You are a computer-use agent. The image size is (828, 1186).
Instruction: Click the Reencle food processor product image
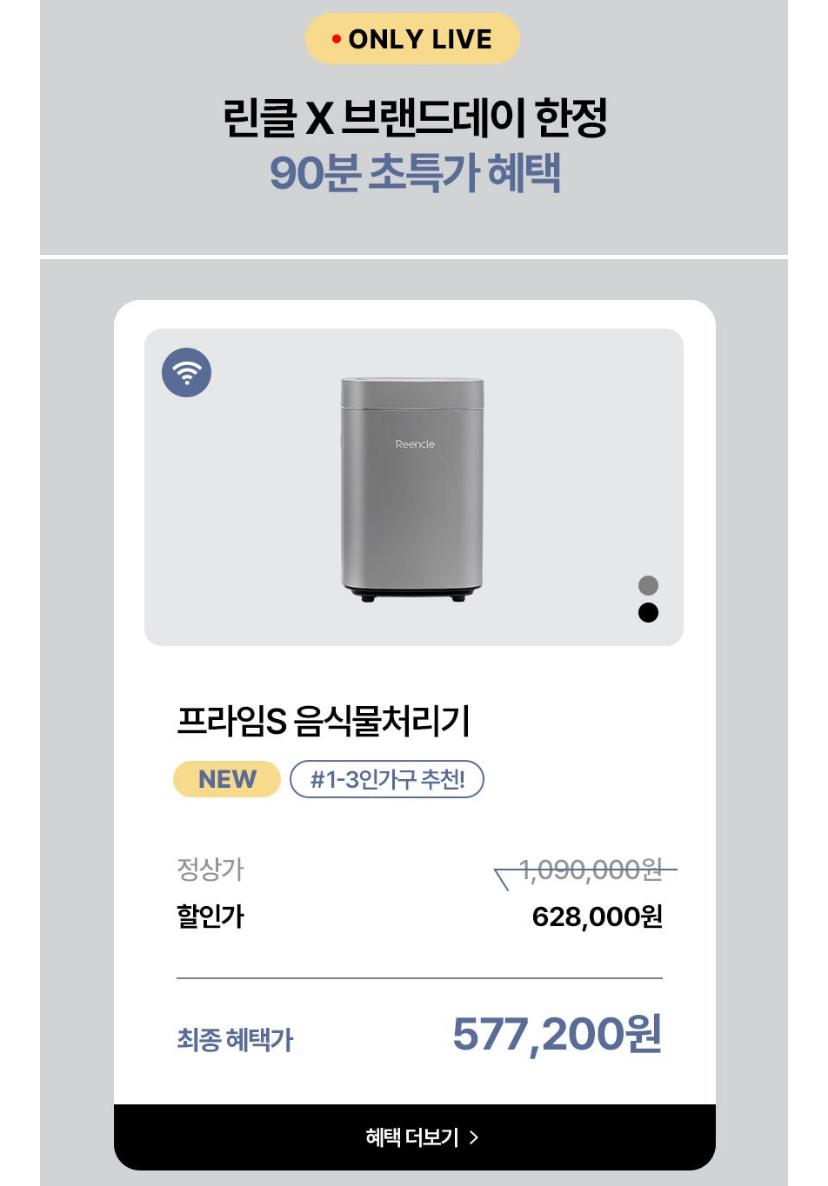[x=412, y=489]
